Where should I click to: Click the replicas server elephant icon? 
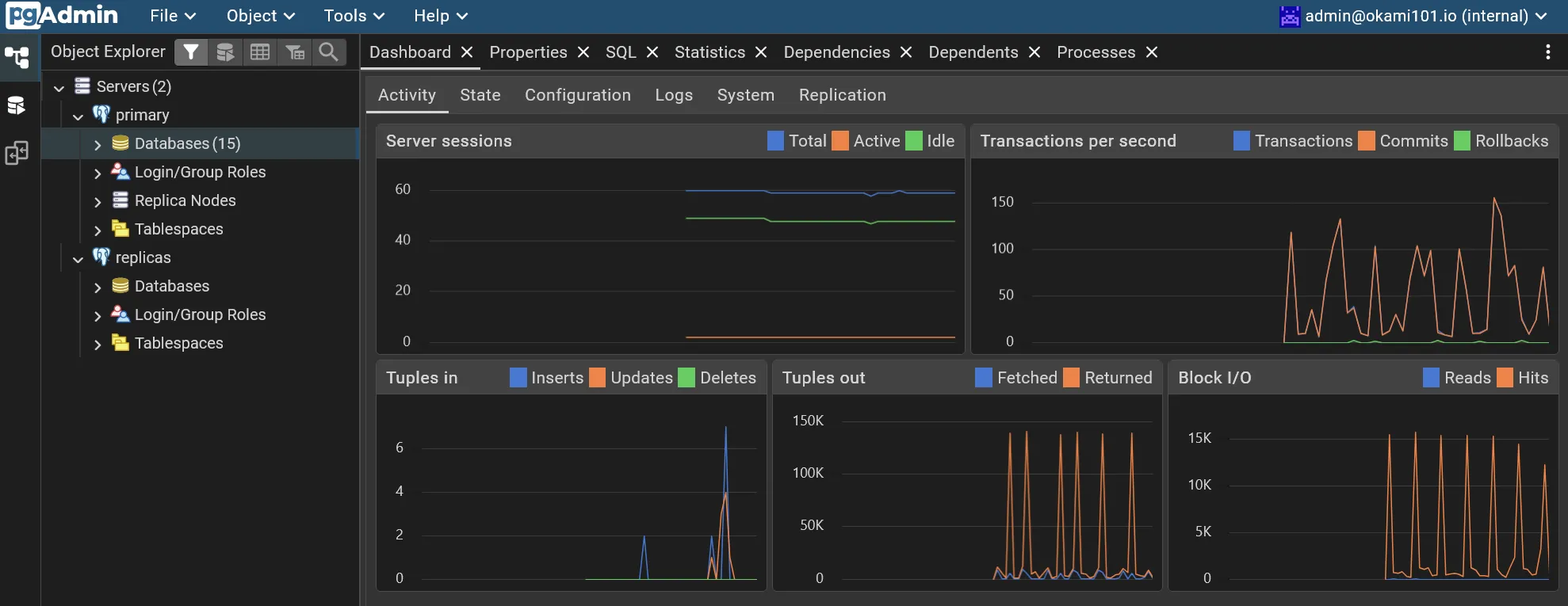coord(101,257)
